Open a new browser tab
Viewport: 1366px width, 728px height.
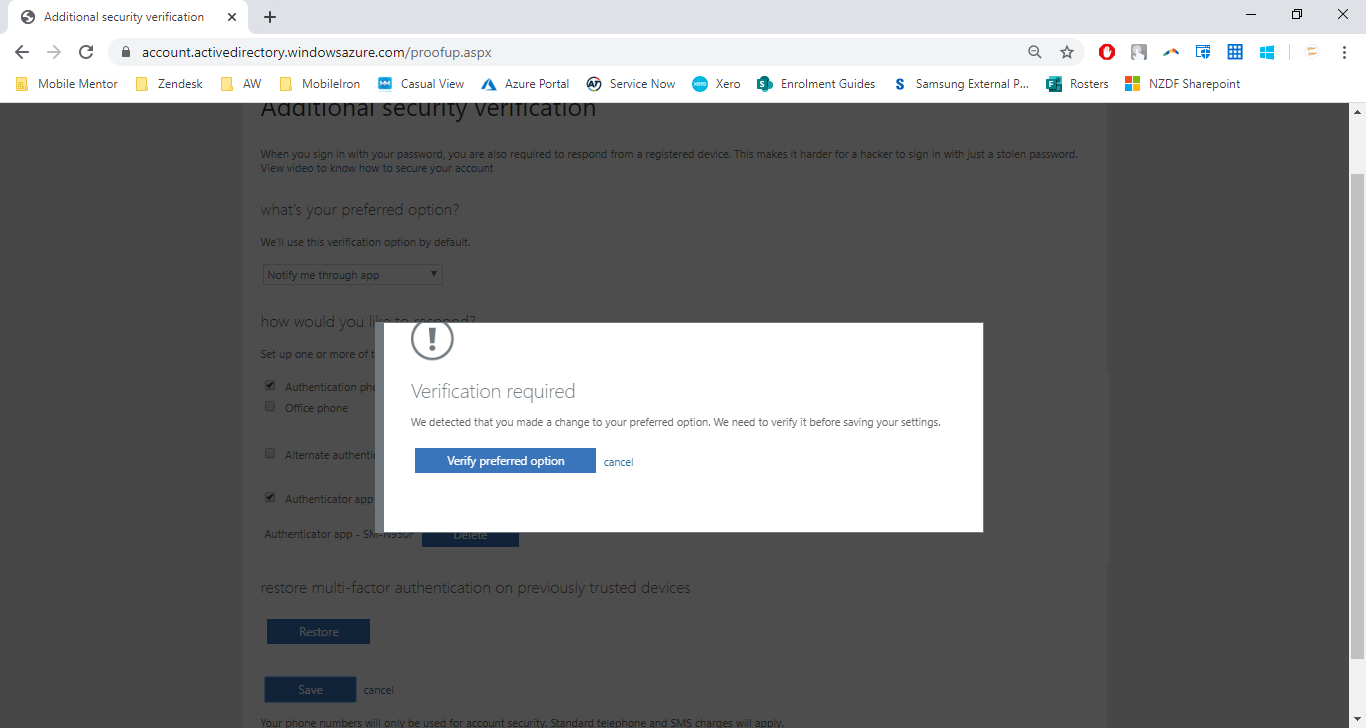[x=270, y=17]
